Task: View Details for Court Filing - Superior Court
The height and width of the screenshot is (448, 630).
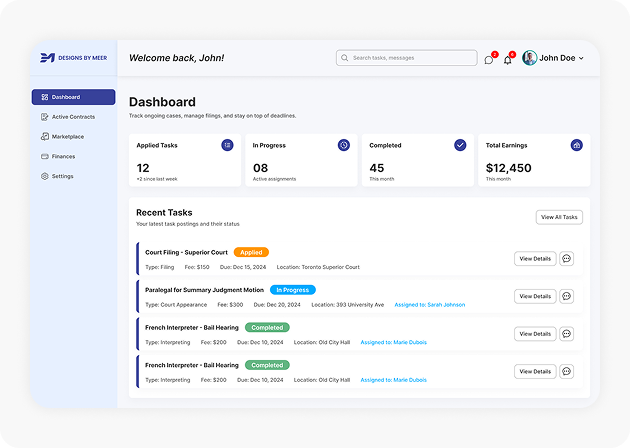Action: [535, 259]
